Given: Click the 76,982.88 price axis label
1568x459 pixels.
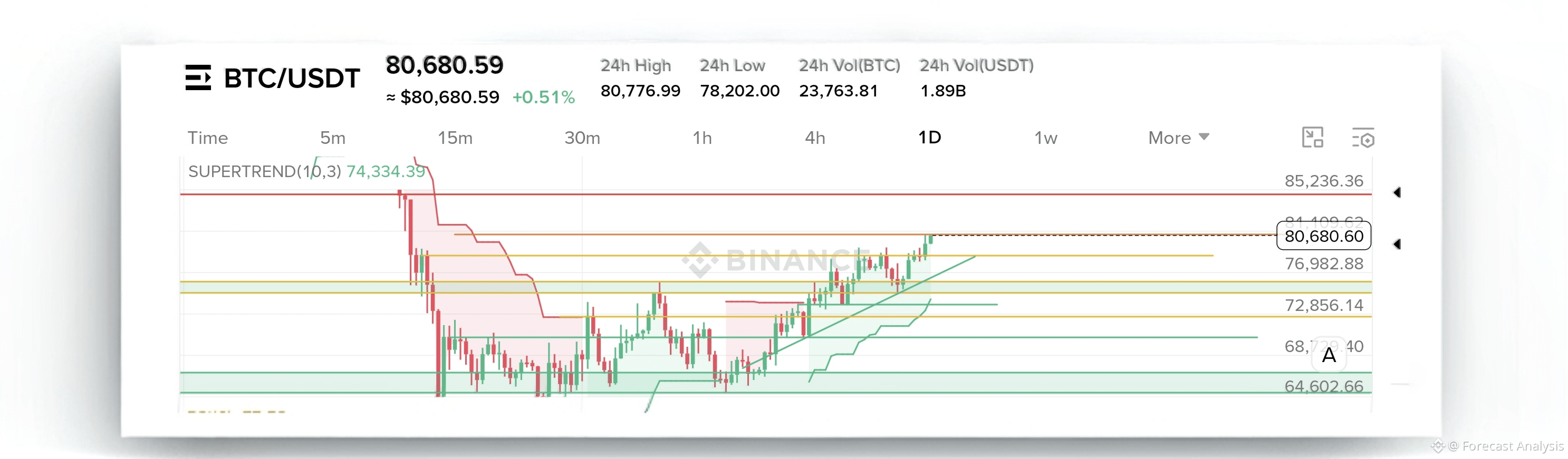Looking at the screenshot, I should coord(1324,263).
